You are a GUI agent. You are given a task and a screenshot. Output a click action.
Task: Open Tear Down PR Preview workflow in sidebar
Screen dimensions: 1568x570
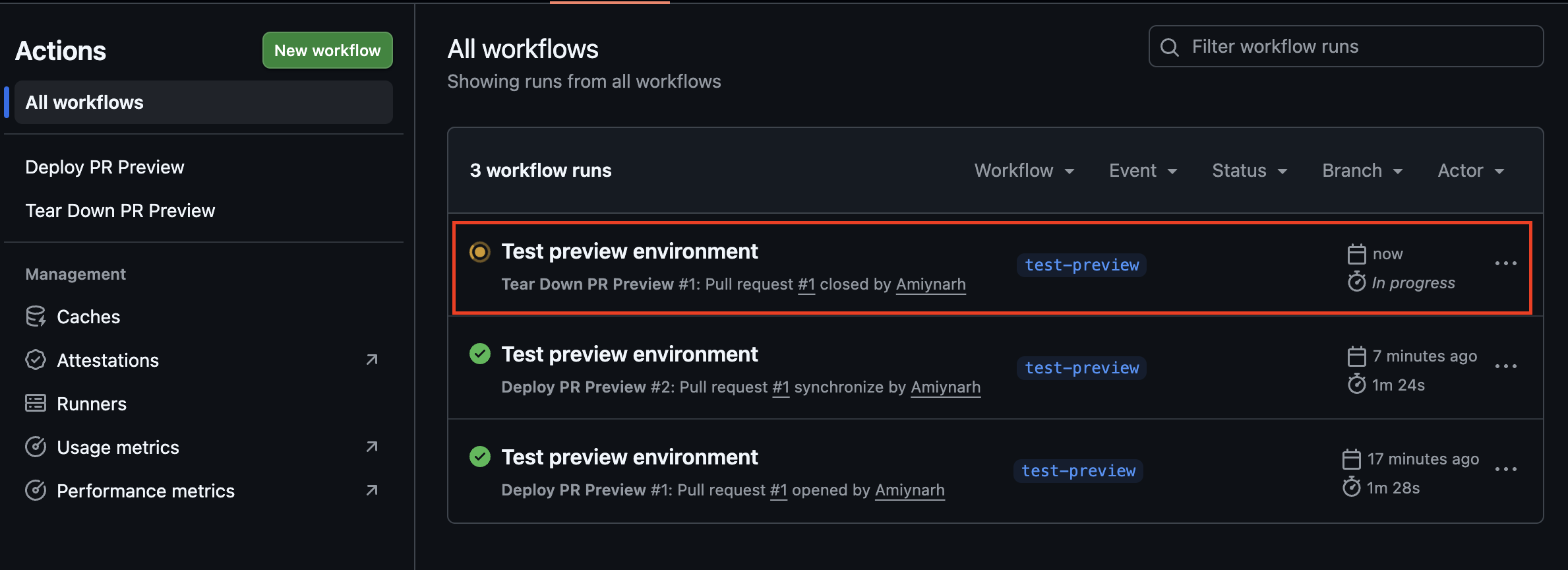pyautogui.click(x=120, y=211)
